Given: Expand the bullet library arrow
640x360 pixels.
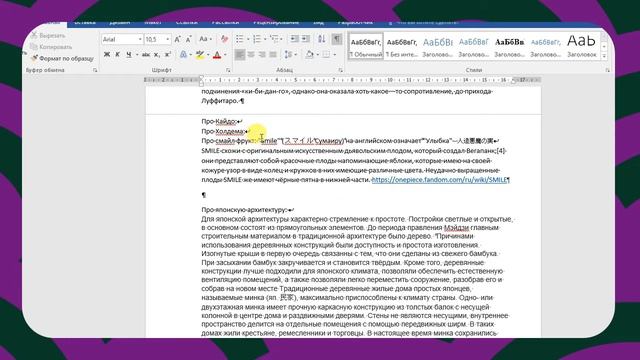Looking at the screenshot, I should click(248, 39).
